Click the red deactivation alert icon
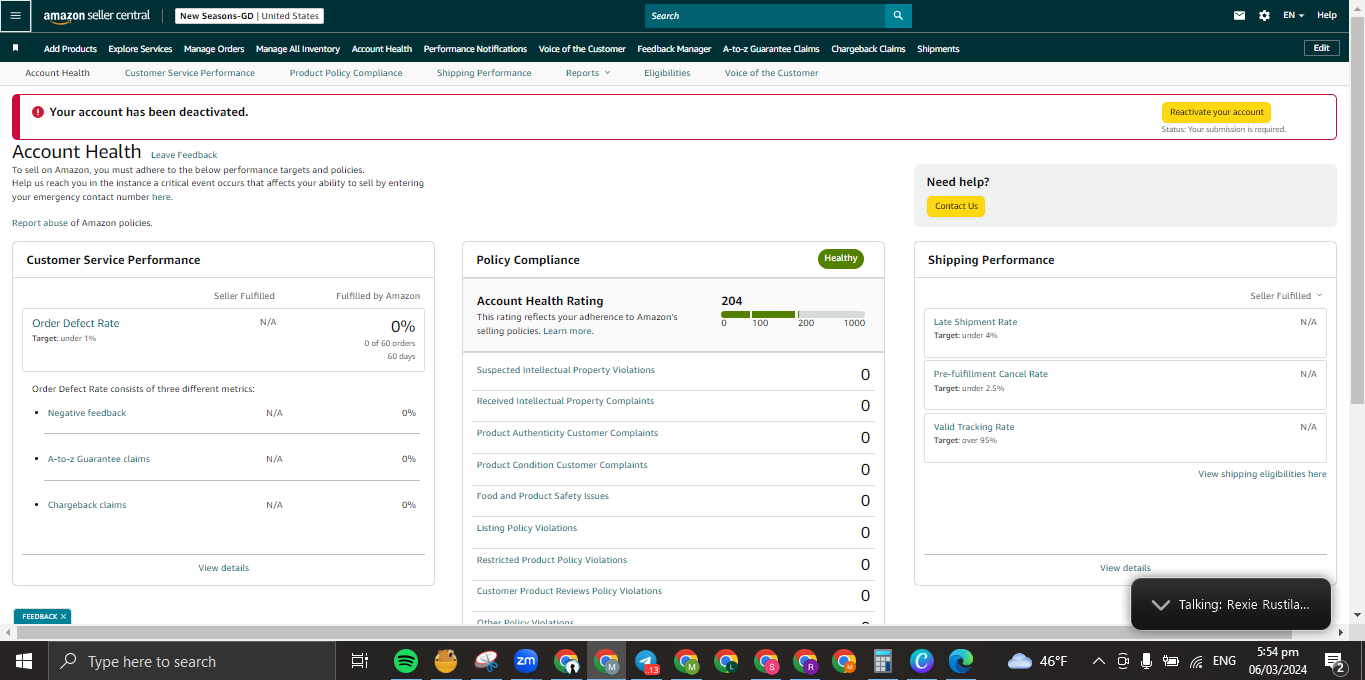 [x=38, y=112]
